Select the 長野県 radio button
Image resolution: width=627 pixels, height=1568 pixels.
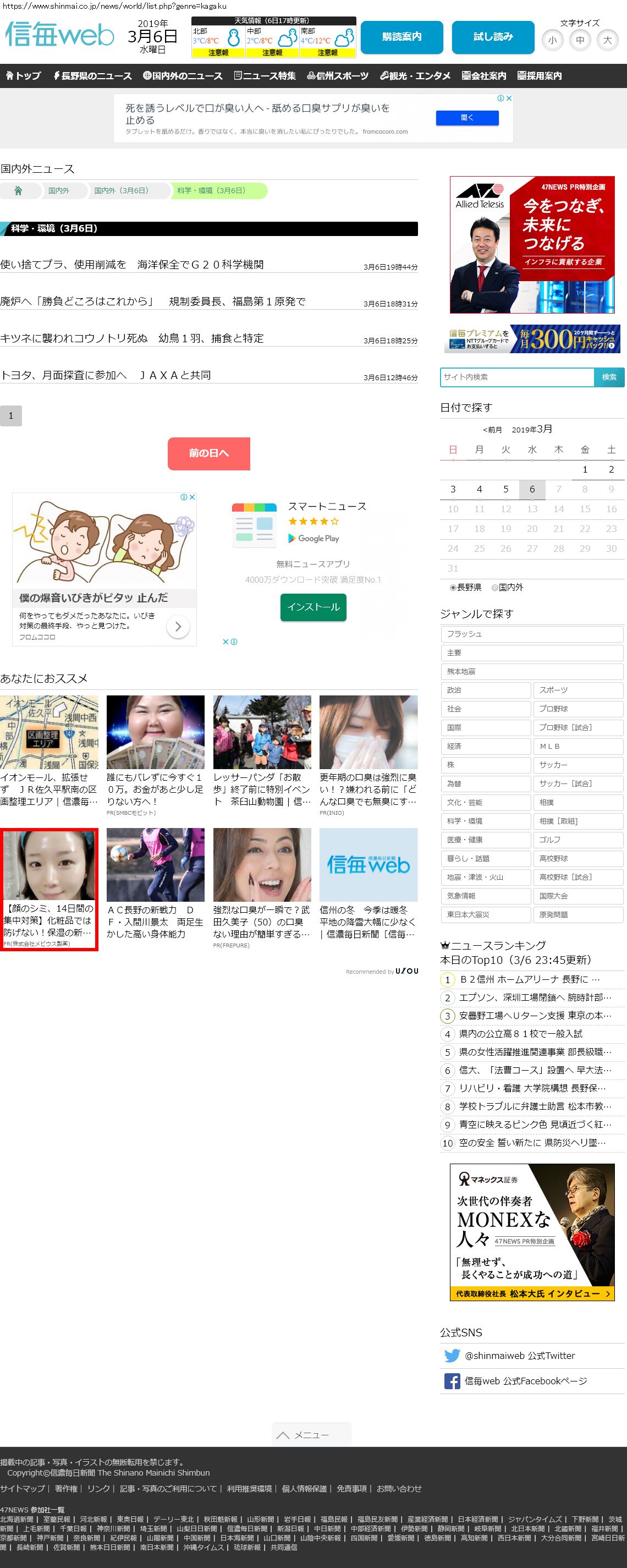(453, 588)
